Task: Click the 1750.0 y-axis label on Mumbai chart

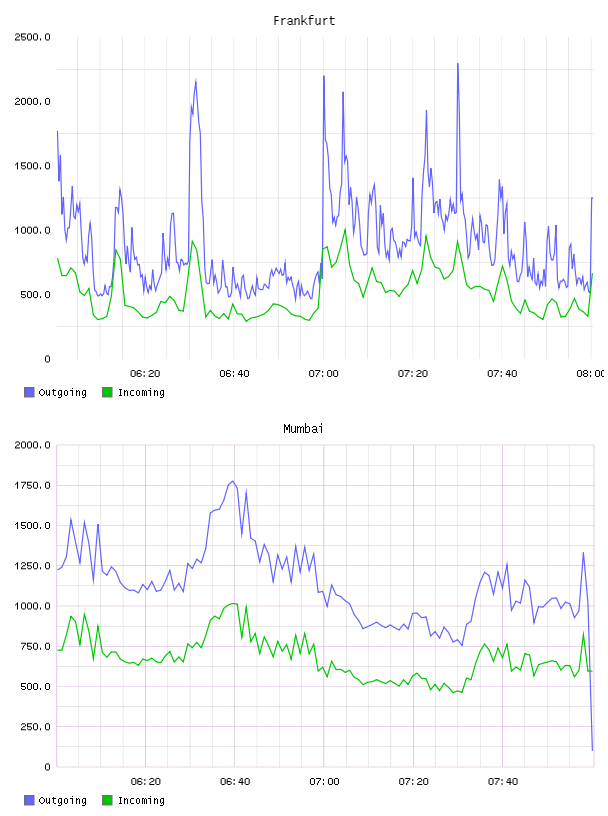Action: click(x=32, y=486)
